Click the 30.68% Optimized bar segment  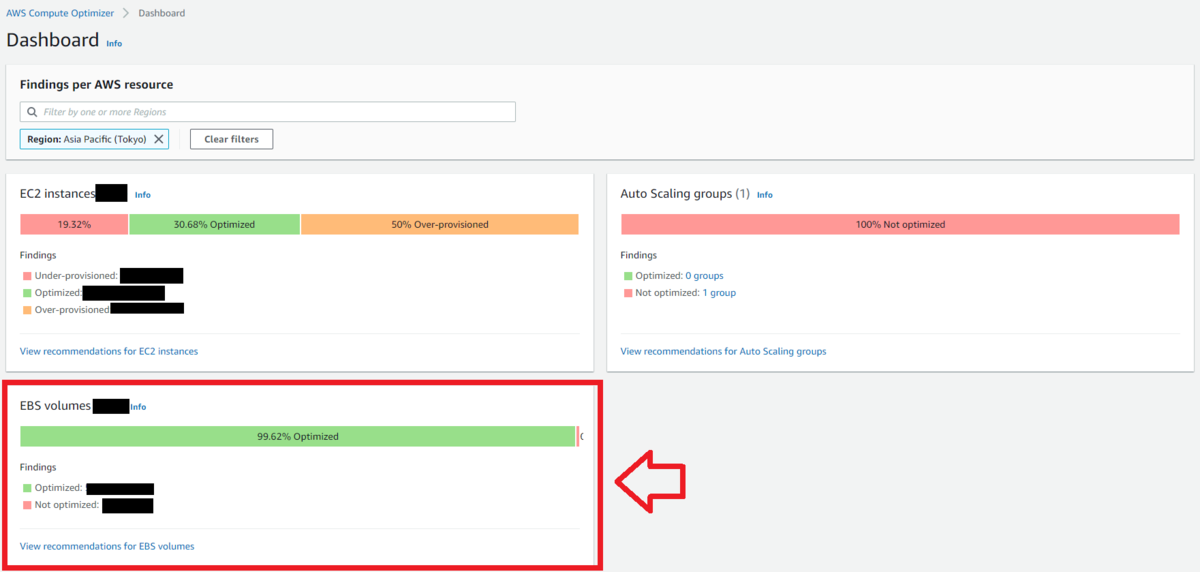point(214,224)
